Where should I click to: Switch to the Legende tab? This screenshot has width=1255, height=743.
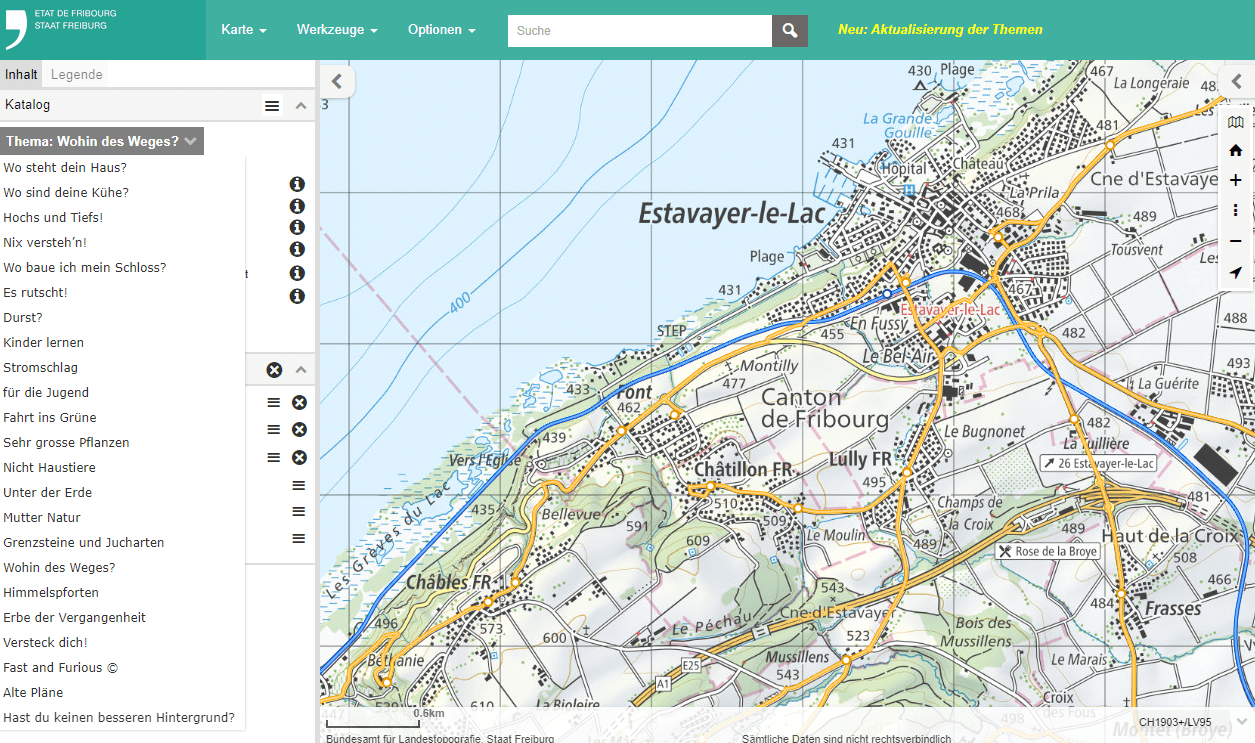click(x=77, y=75)
